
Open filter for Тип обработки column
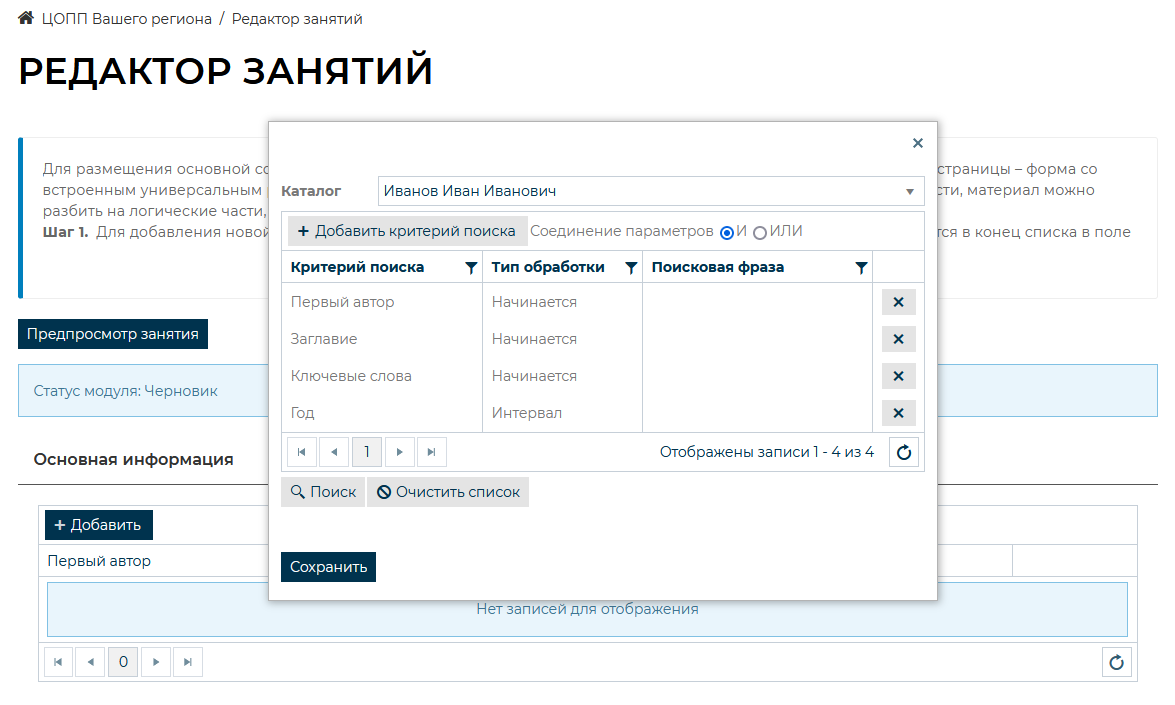(631, 268)
